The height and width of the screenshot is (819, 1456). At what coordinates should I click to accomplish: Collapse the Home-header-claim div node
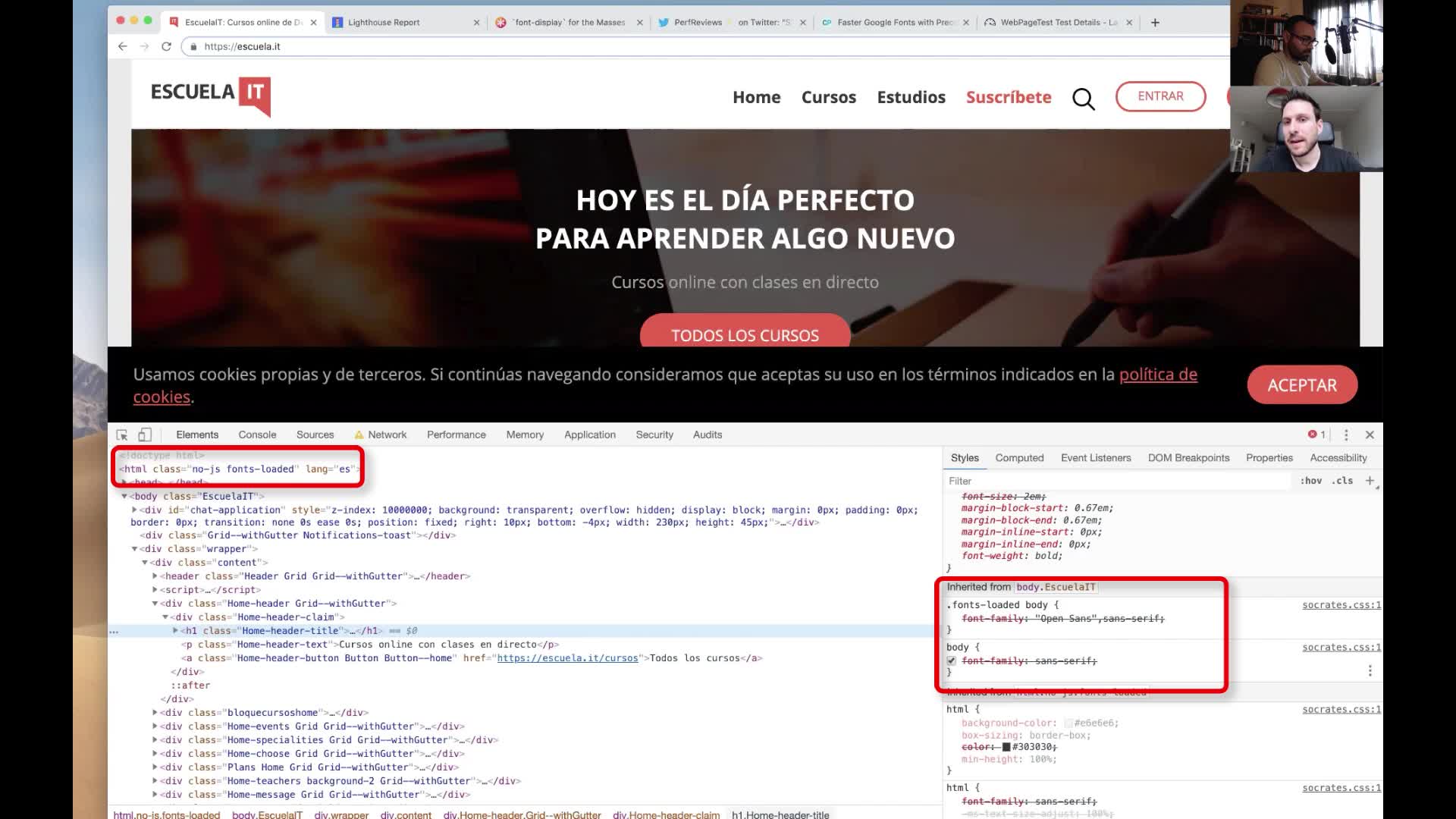(x=165, y=617)
